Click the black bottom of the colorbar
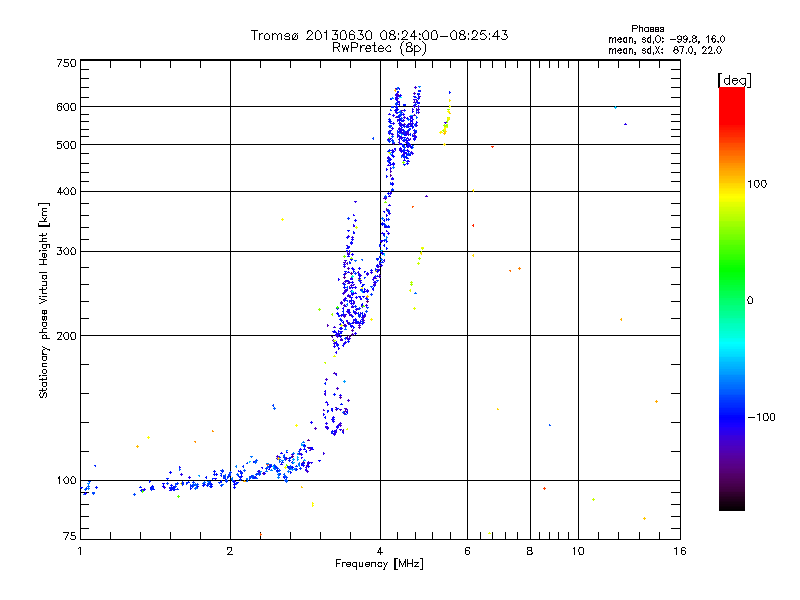 [x=732, y=503]
